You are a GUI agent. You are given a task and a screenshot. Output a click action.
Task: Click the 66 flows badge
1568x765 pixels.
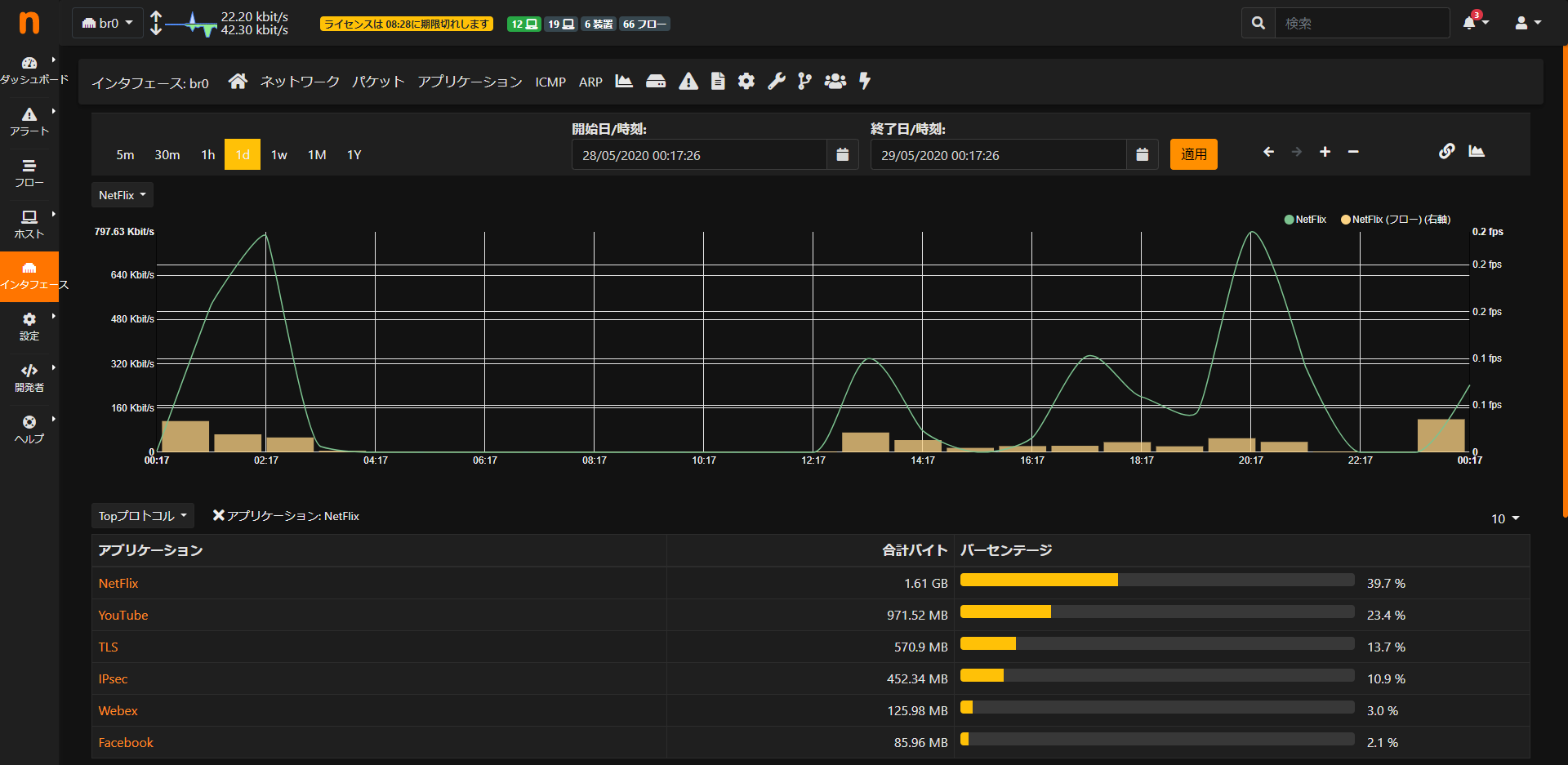[x=644, y=24]
